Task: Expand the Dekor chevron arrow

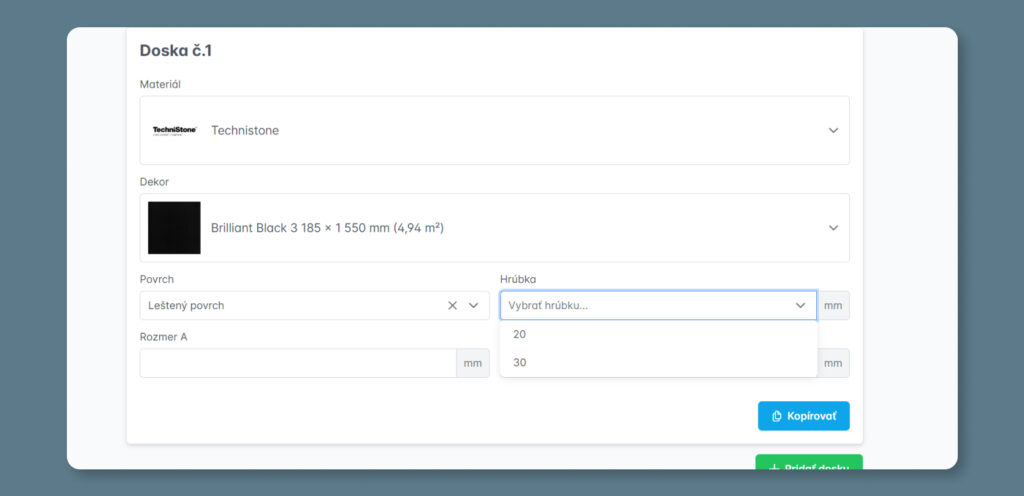Action: pyautogui.click(x=833, y=228)
